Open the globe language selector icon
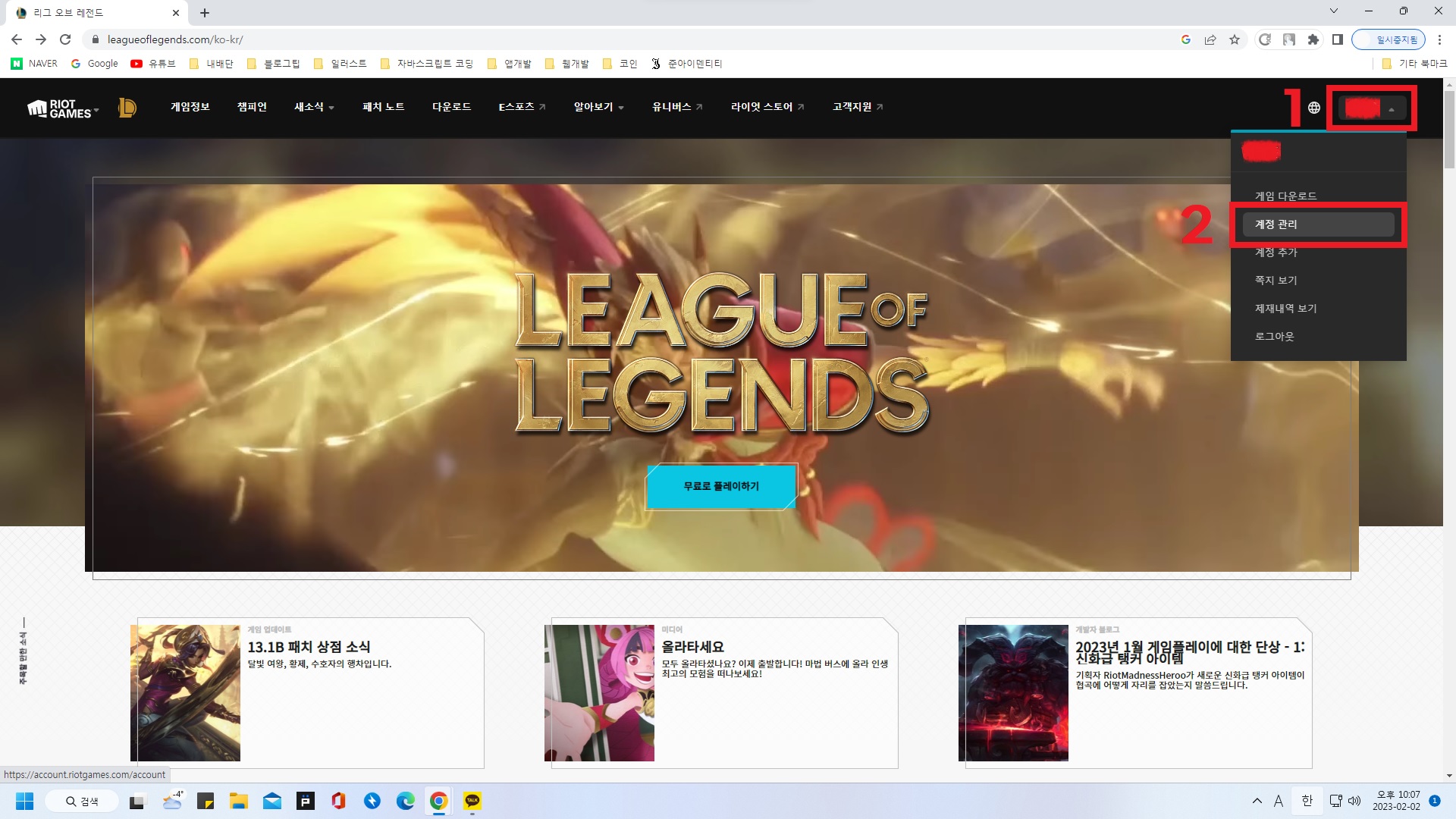Screen dimensions: 1456x819 click(1314, 108)
